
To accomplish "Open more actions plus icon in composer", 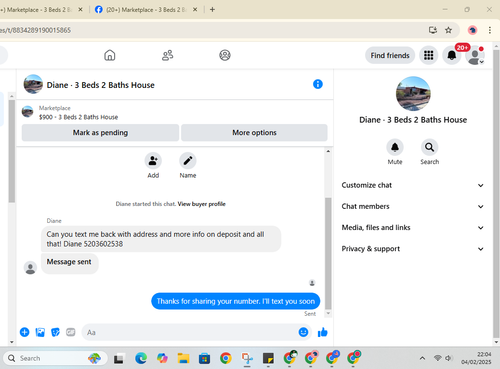I will pos(25,332).
